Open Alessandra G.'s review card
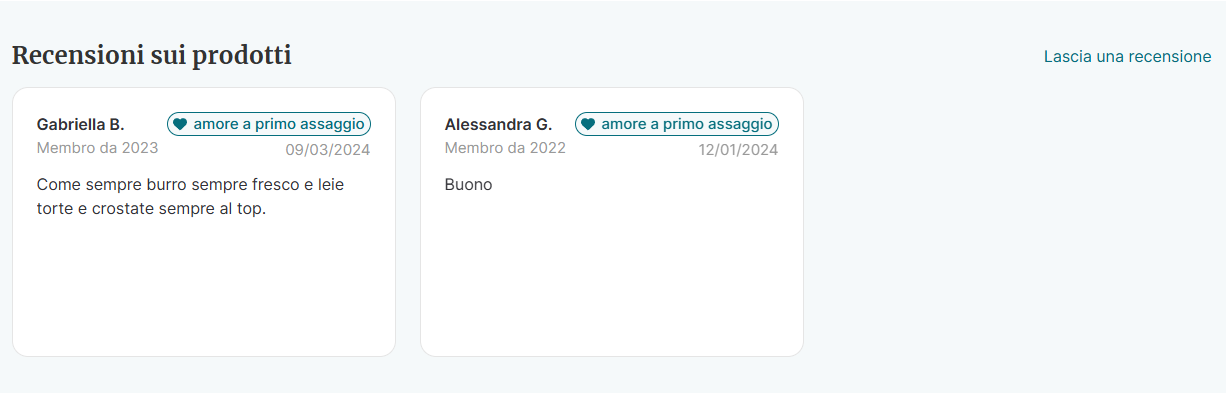This screenshot has height=393, width=1226. pos(612,222)
